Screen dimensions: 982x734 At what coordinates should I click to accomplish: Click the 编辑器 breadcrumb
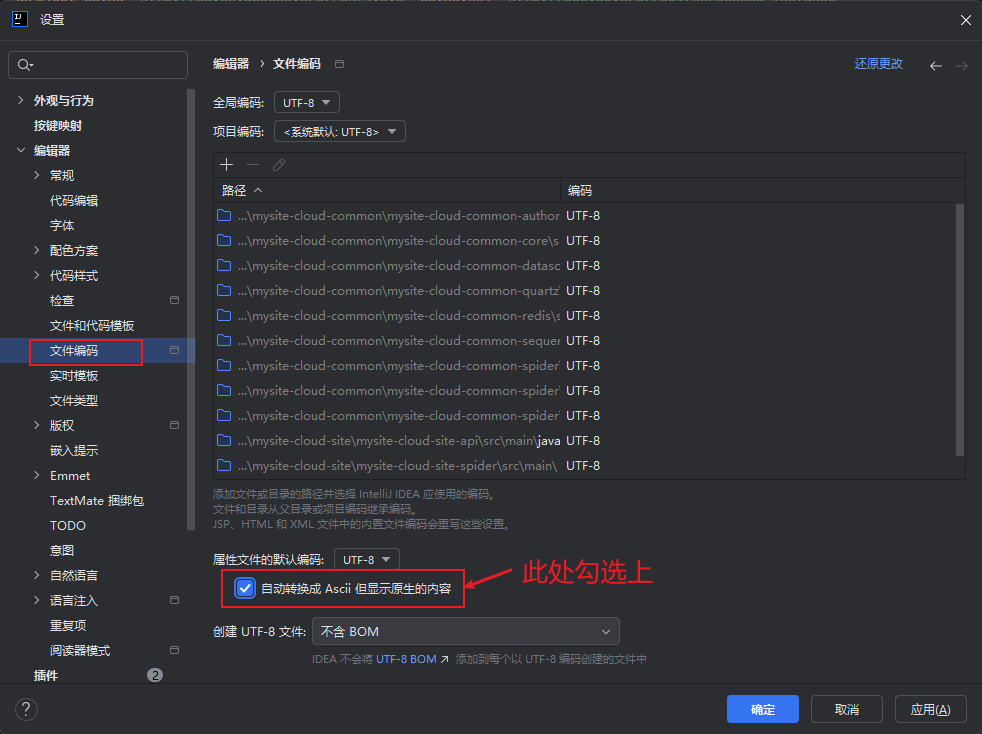(231, 64)
